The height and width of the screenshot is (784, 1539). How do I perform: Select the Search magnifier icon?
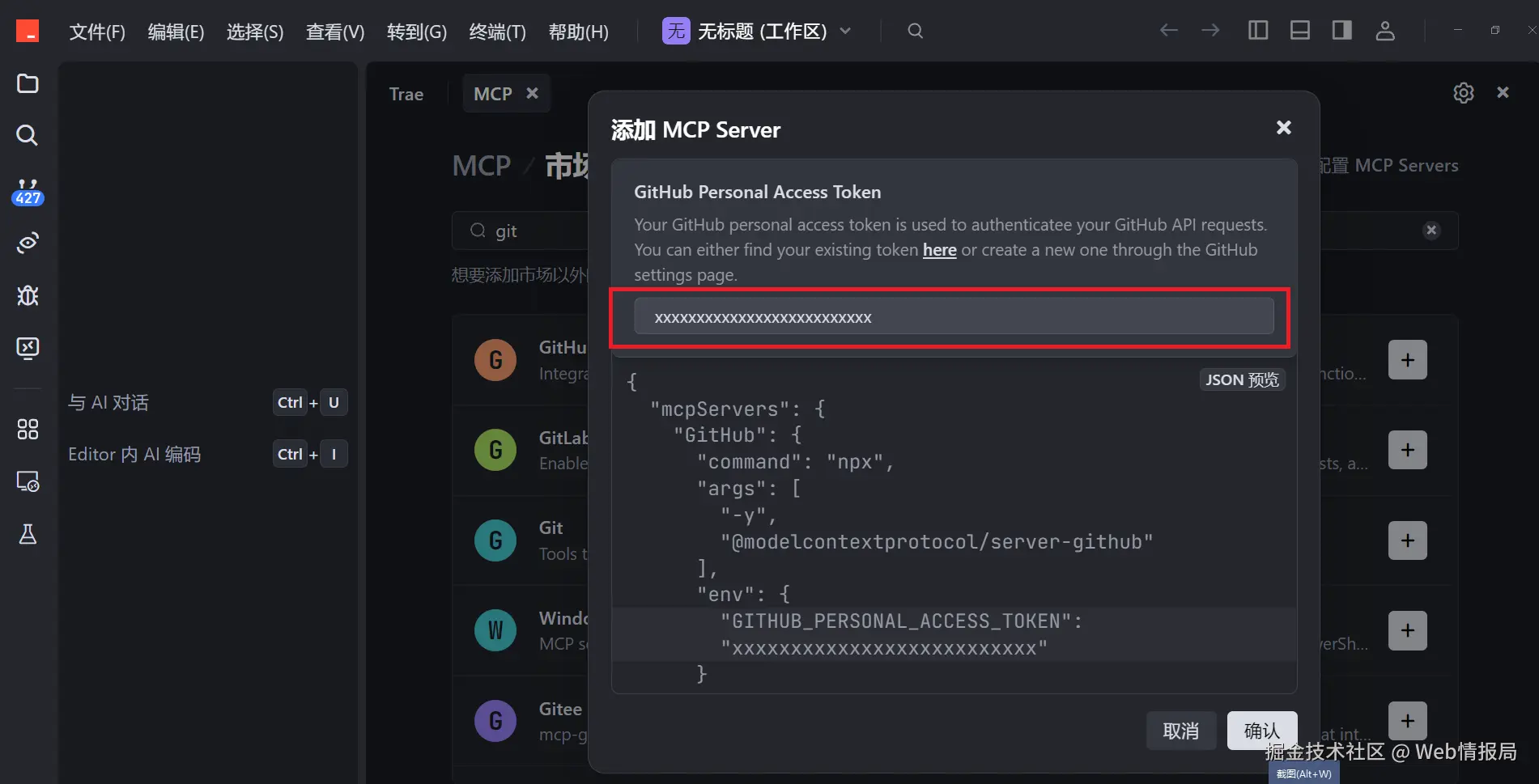(x=28, y=135)
